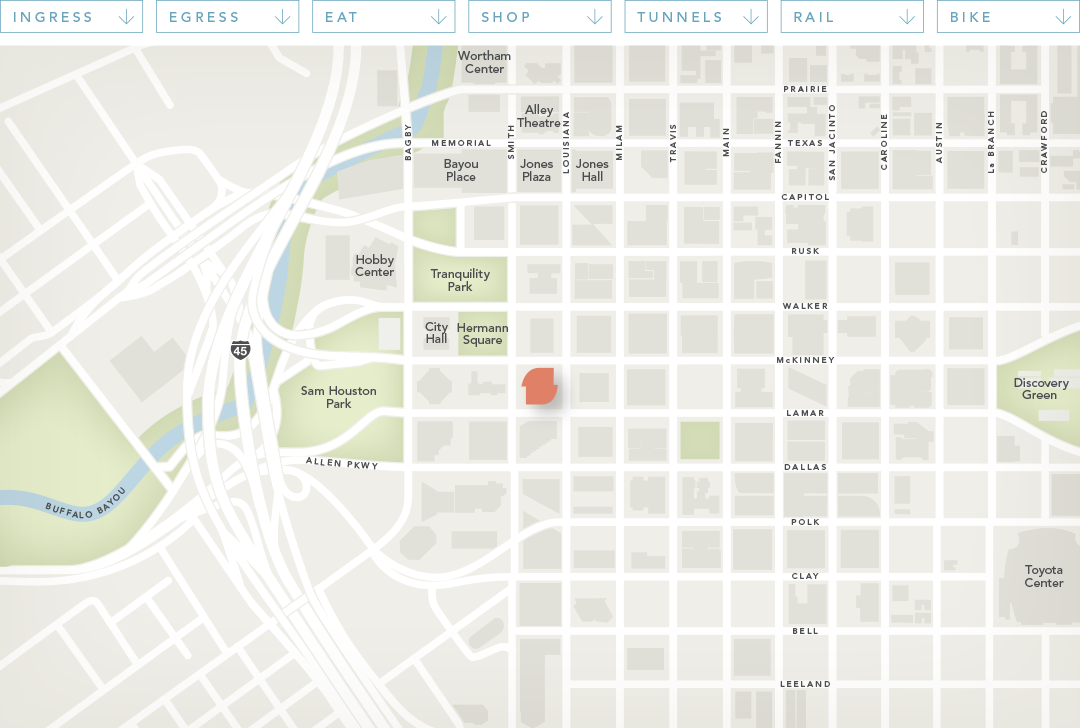Click the orange building marker on map

540,386
